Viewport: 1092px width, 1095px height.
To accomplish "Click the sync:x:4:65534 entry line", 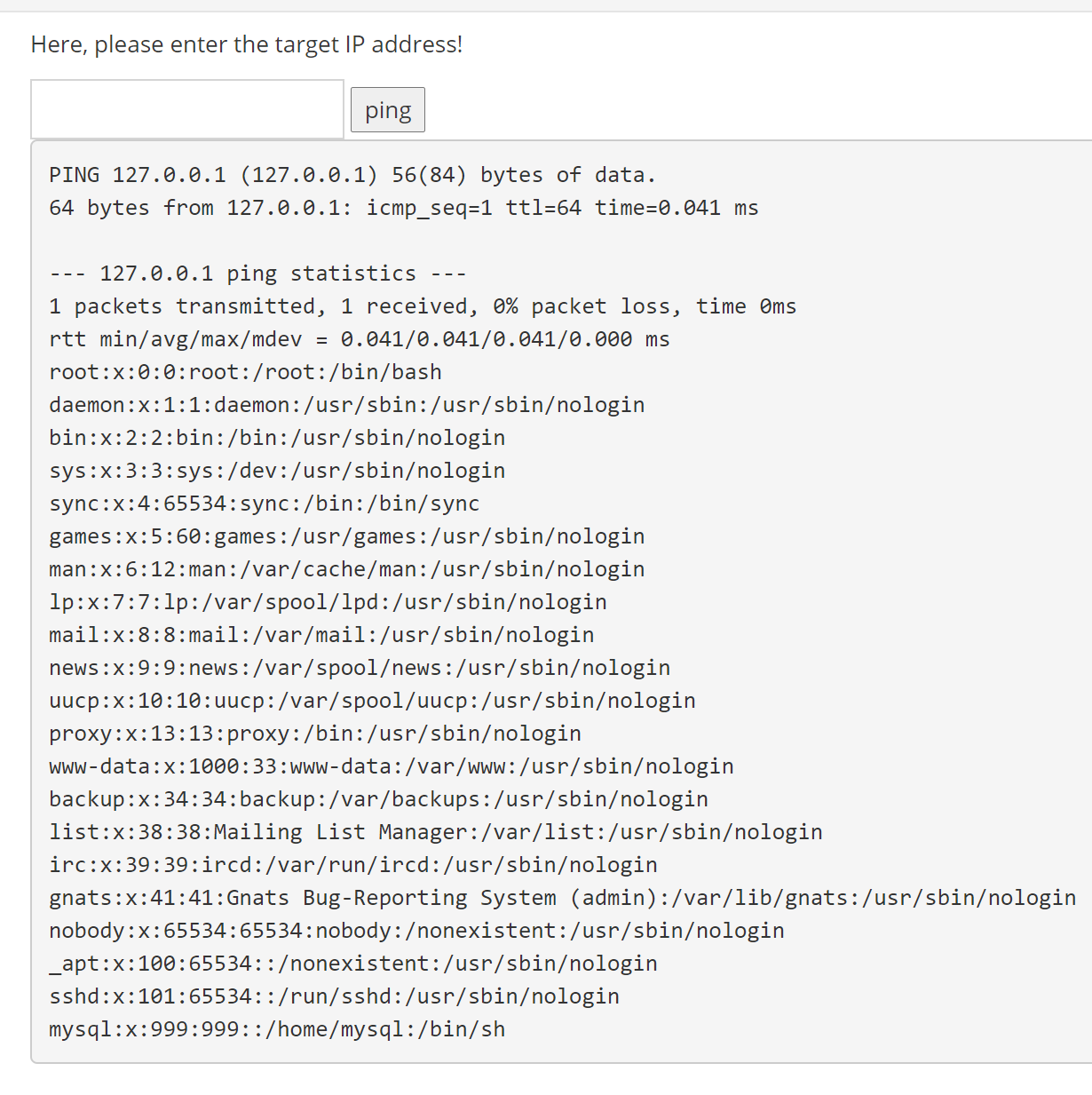I will [265, 504].
